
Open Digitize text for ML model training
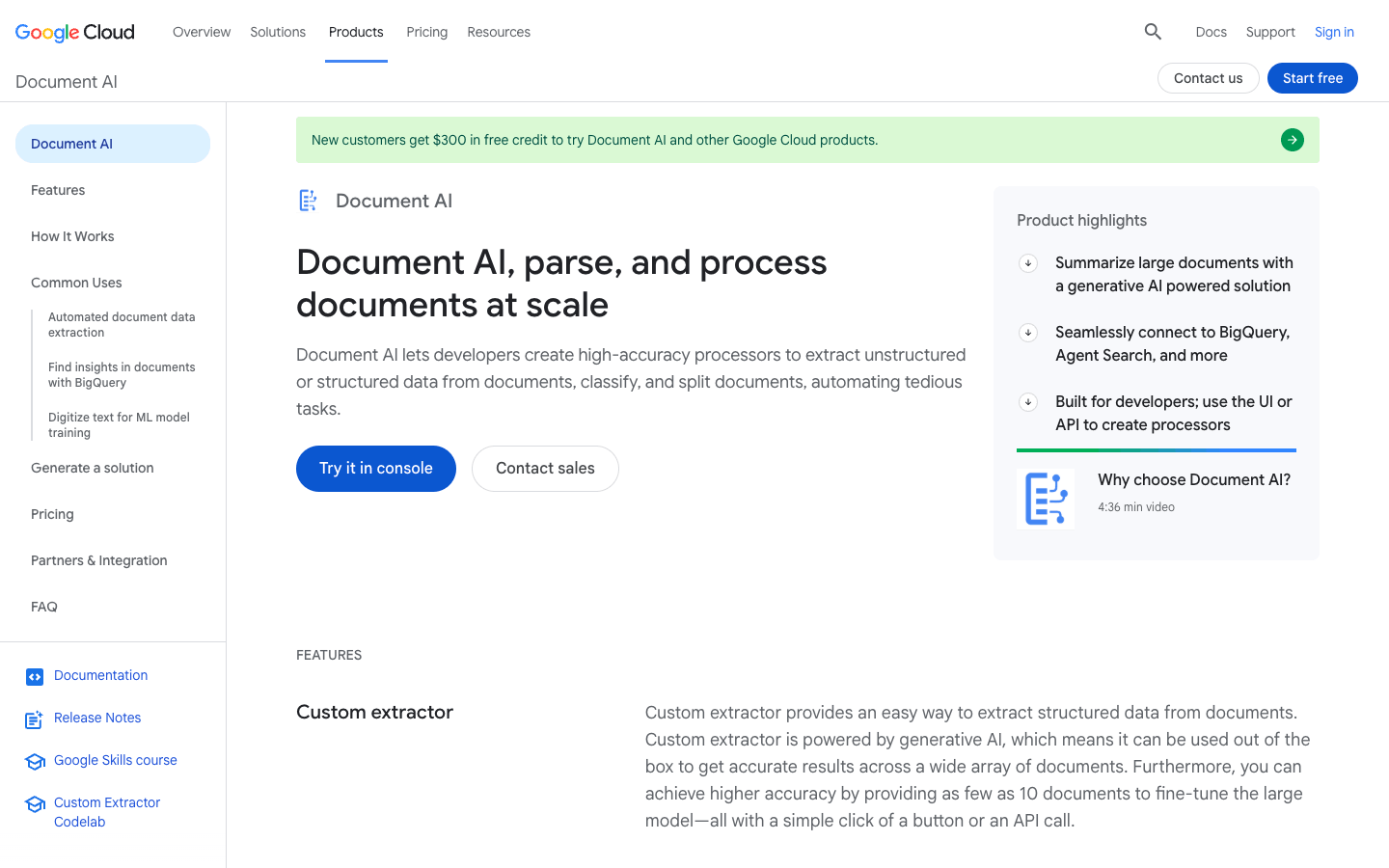(119, 425)
